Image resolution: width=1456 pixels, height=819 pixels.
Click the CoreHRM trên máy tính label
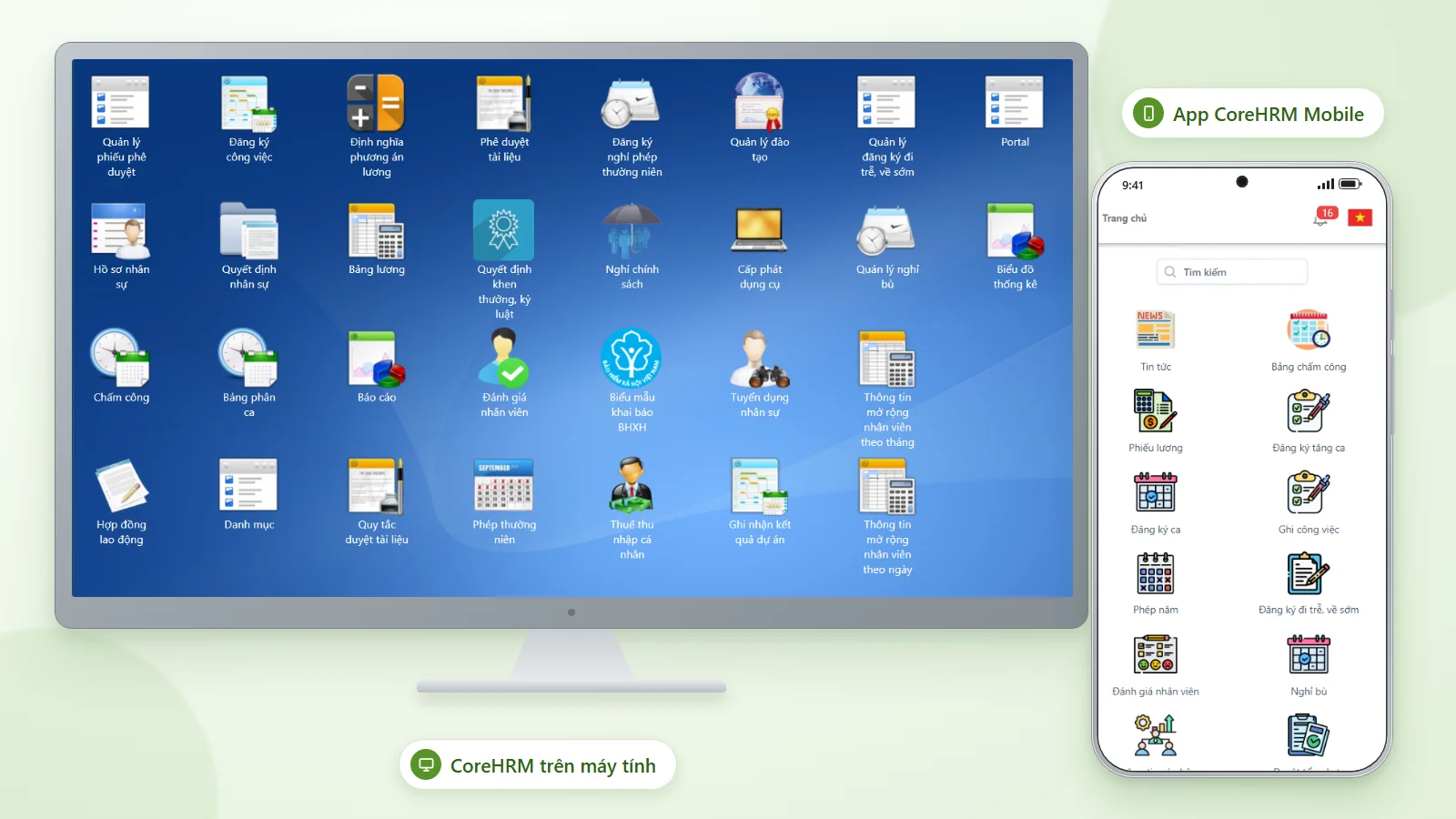click(x=537, y=765)
